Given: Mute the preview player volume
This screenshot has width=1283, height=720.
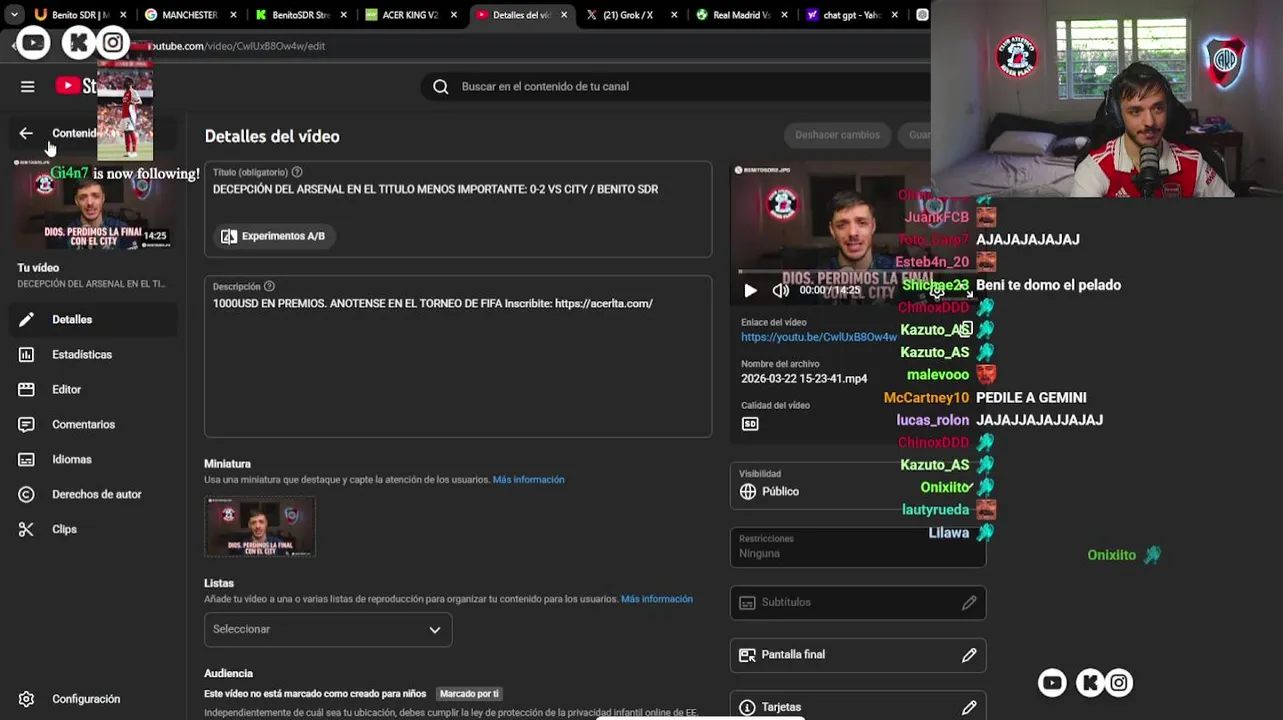Looking at the screenshot, I should click(780, 291).
